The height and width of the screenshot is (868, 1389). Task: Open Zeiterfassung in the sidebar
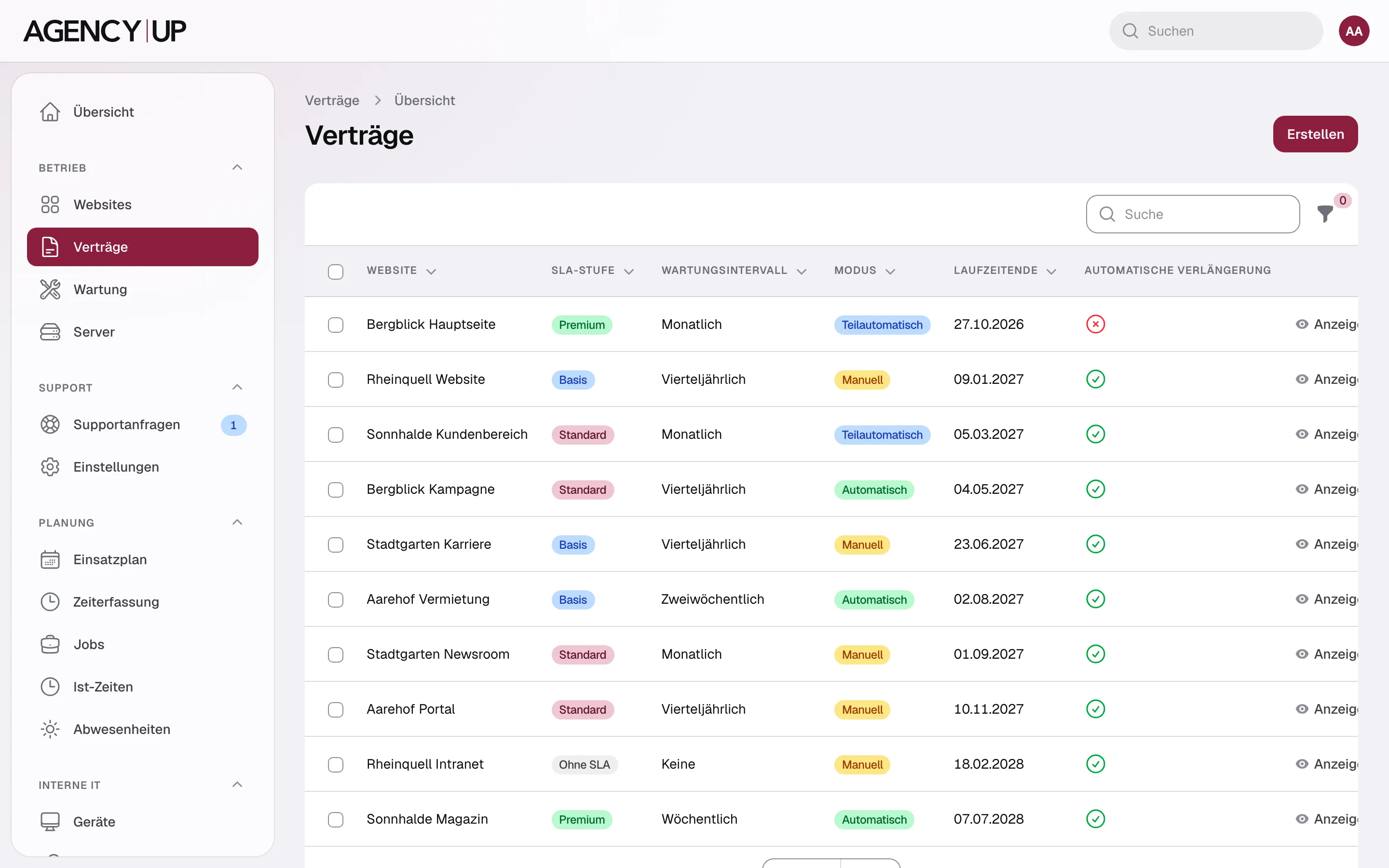(x=142, y=602)
